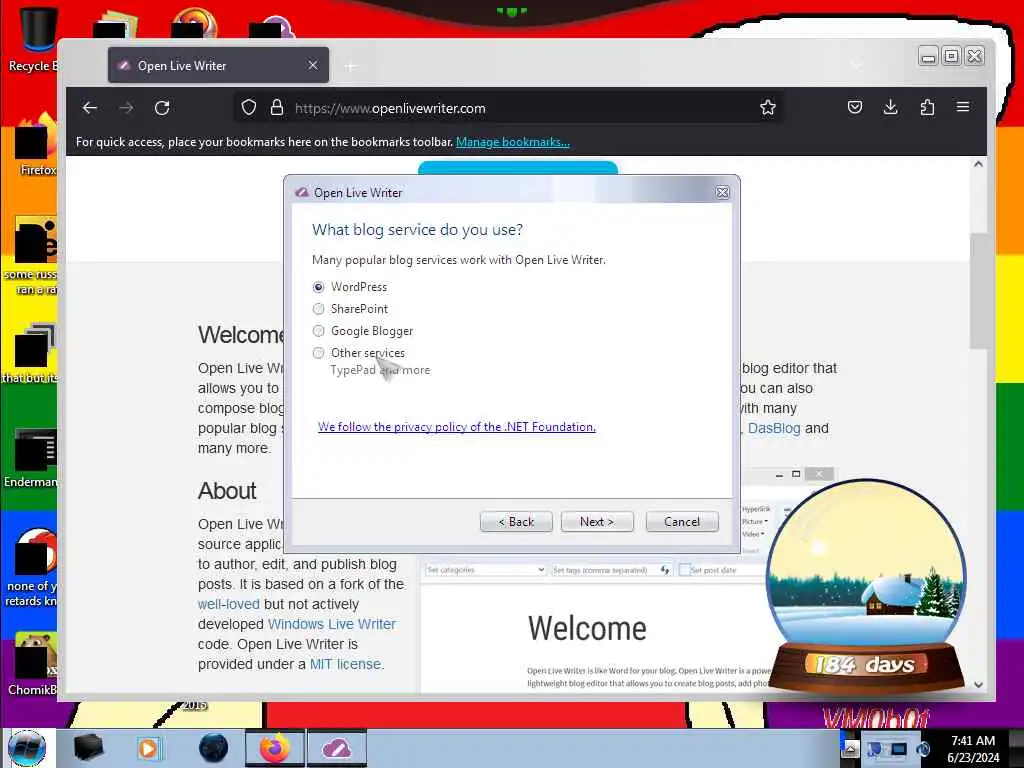The height and width of the screenshot is (768, 1024).
Task: Open the Recycle Bin desktop icon
Action: pos(36,39)
